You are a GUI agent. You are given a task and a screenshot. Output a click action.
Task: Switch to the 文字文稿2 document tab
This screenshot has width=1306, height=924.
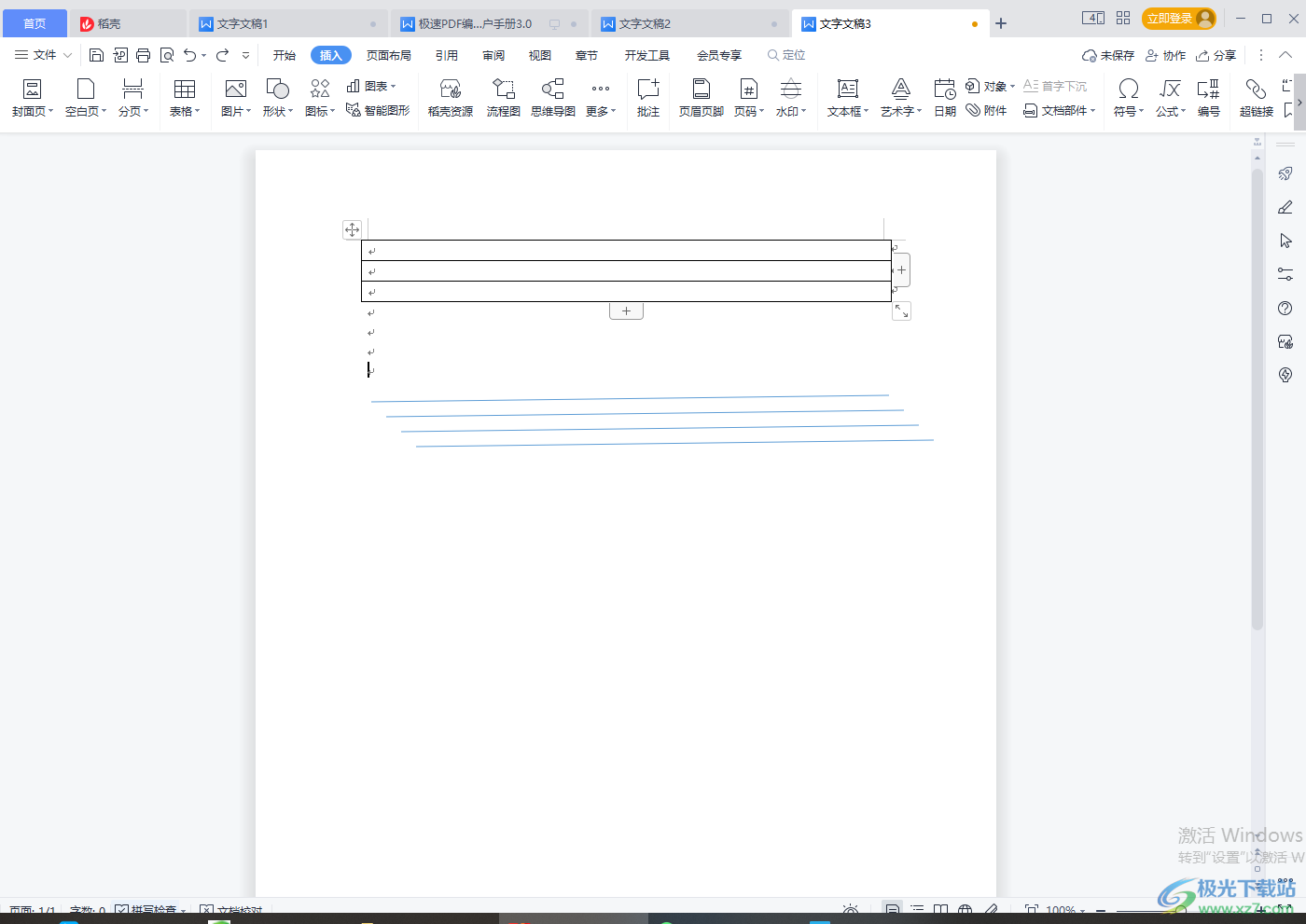(x=691, y=23)
